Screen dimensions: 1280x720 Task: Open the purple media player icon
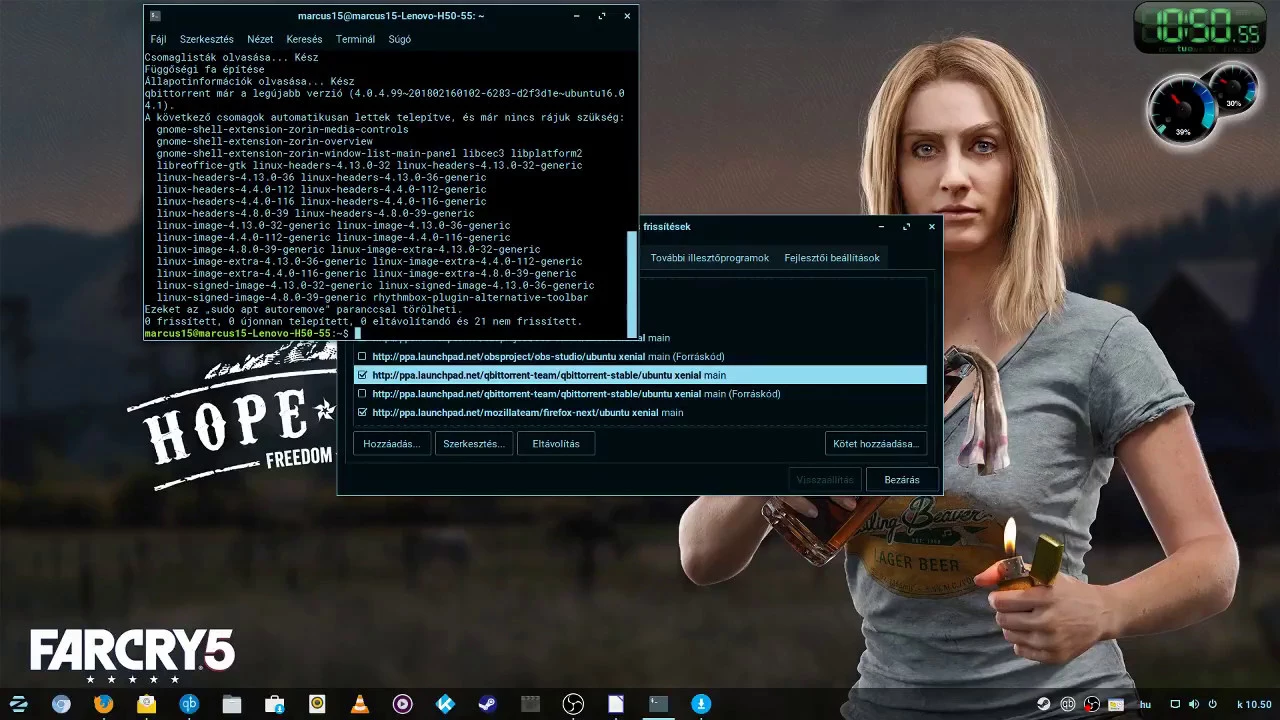(402, 704)
